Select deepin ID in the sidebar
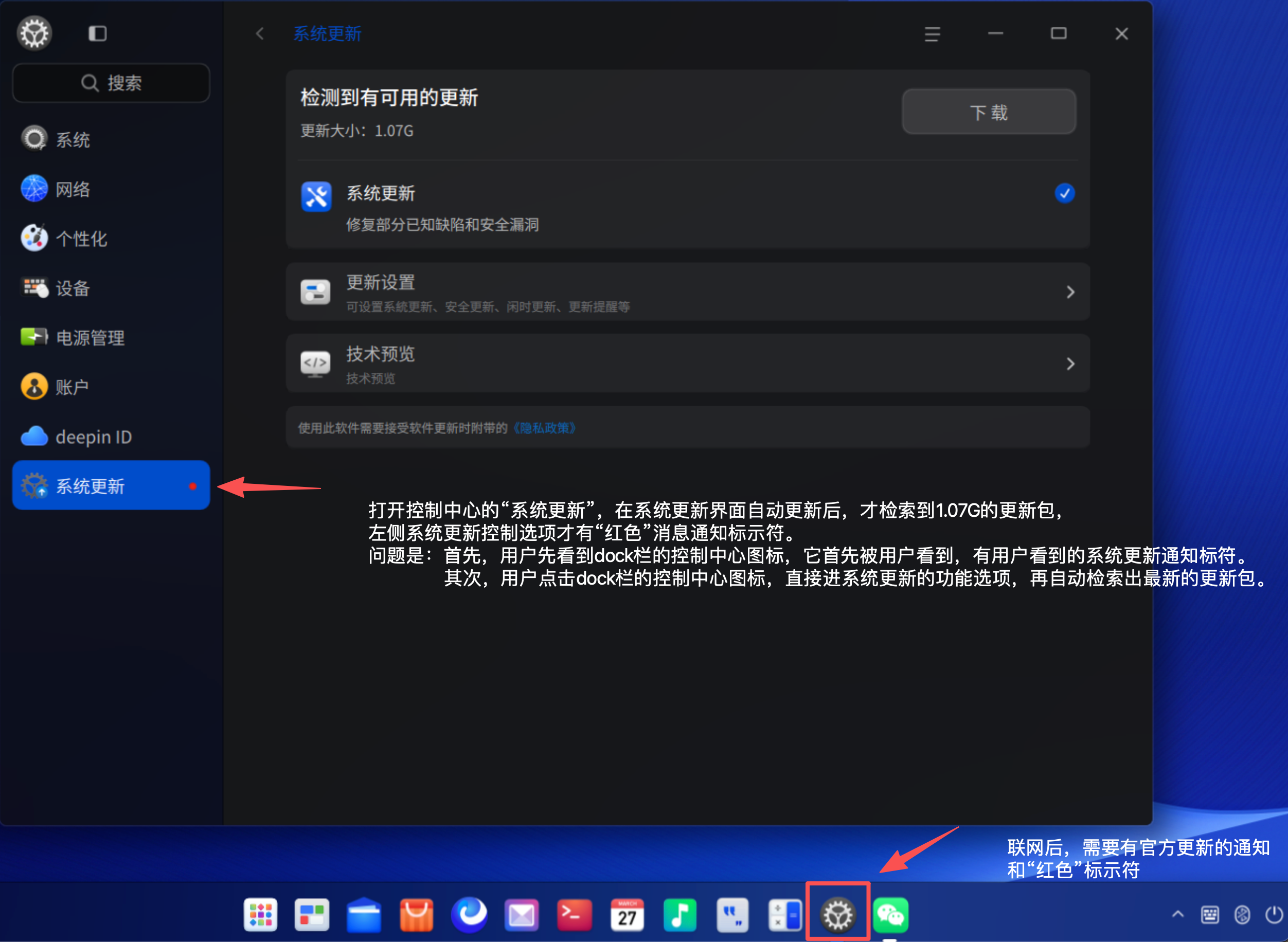The height and width of the screenshot is (942, 1288). tap(111, 437)
